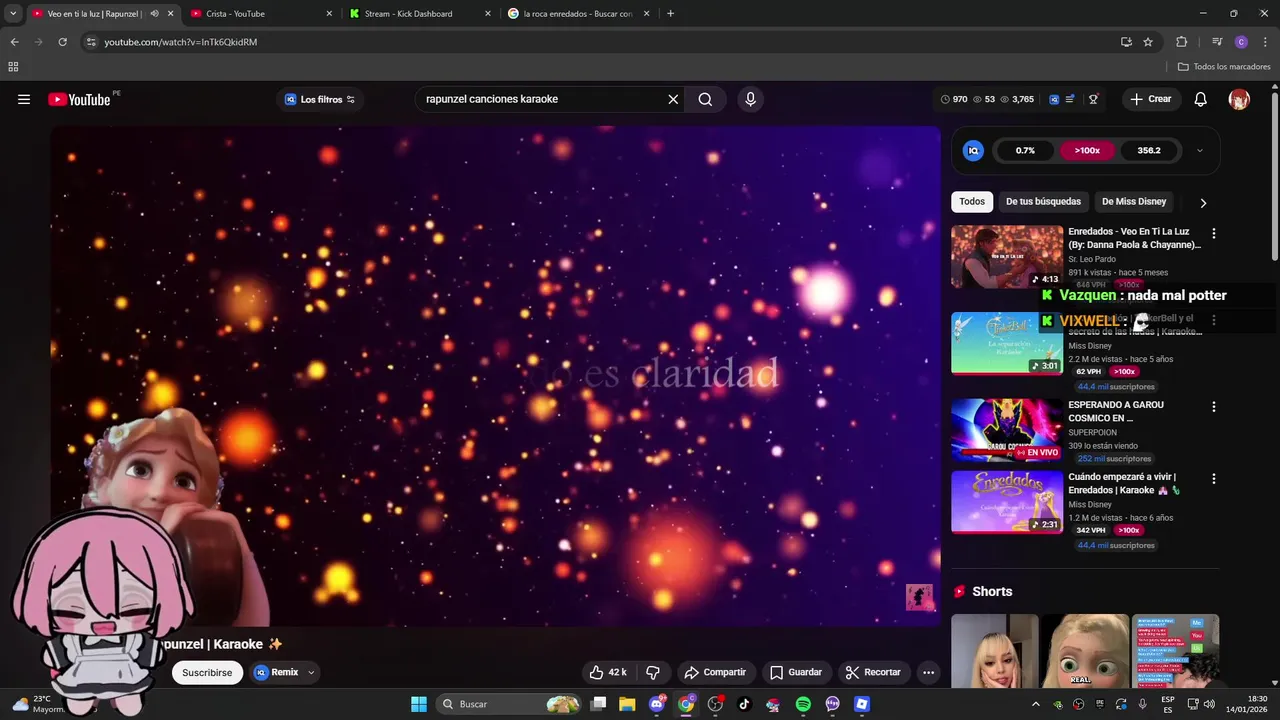Run search with the magnifier button

(x=705, y=99)
